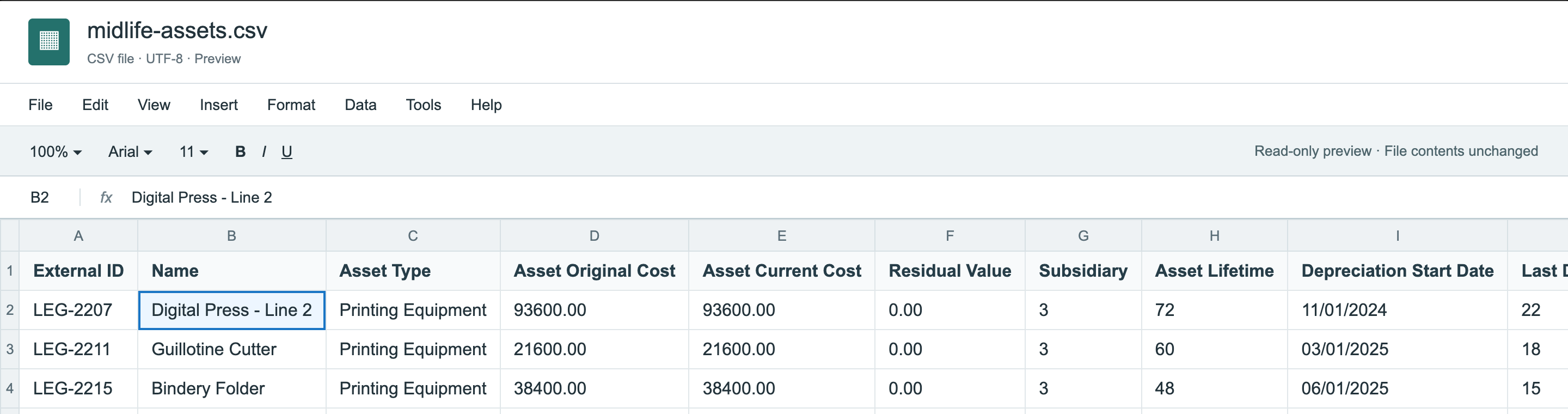Image resolution: width=1568 pixels, height=414 pixels.
Task: Open the Arial font dropdown
Action: (x=130, y=151)
